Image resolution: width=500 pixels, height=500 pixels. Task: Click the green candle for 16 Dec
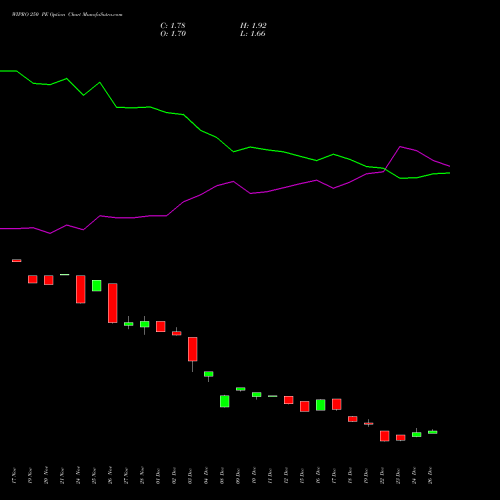click(x=321, y=405)
